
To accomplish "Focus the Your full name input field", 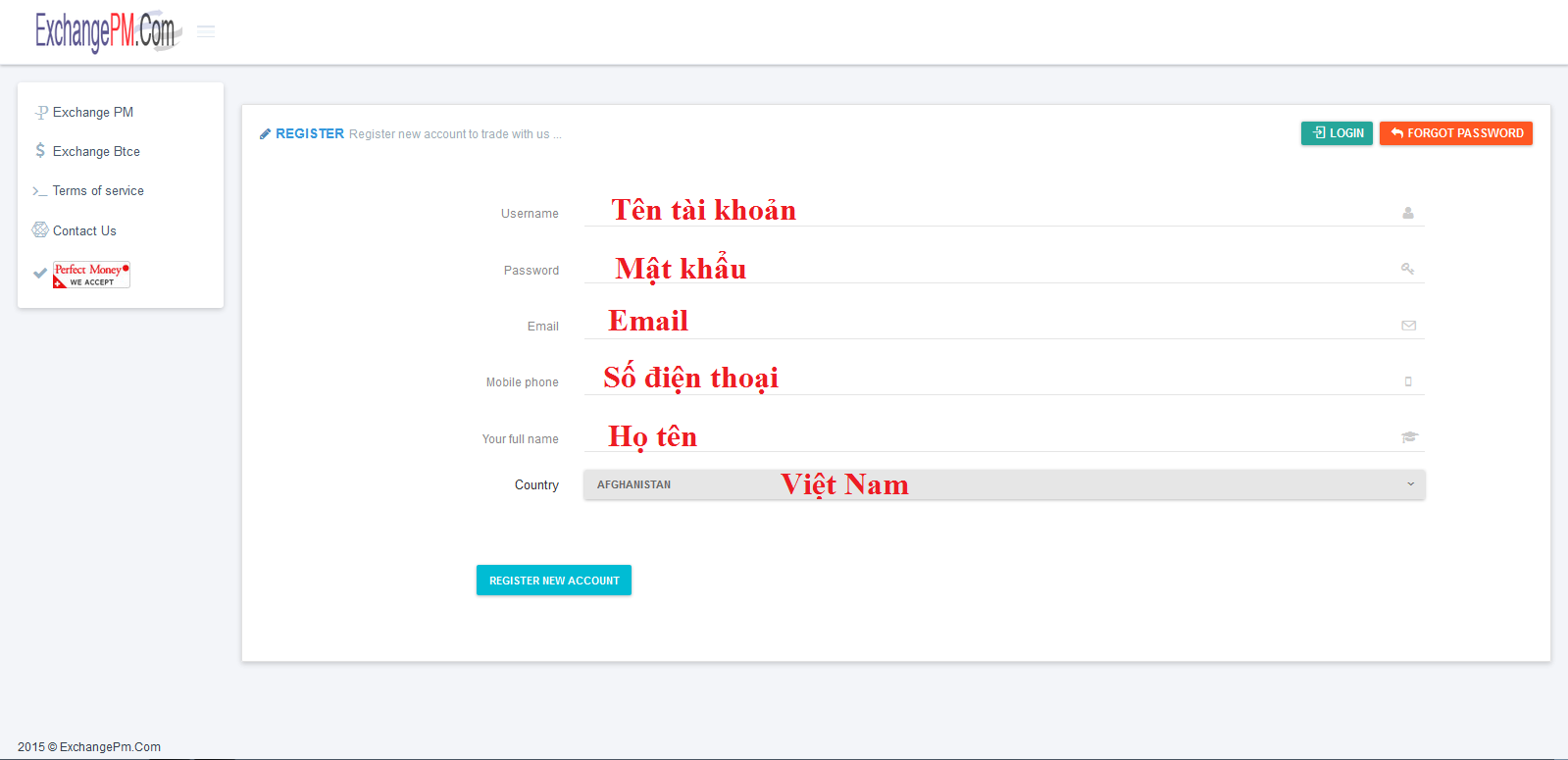I will (x=1004, y=437).
